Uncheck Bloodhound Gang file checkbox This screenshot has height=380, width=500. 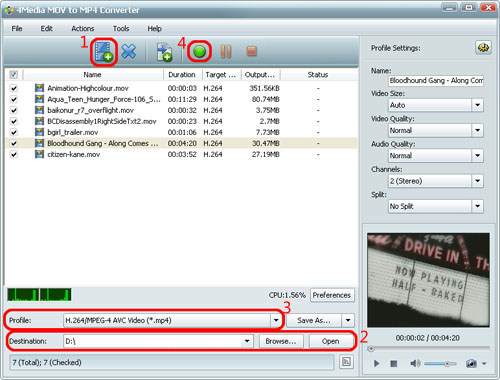click(x=14, y=143)
